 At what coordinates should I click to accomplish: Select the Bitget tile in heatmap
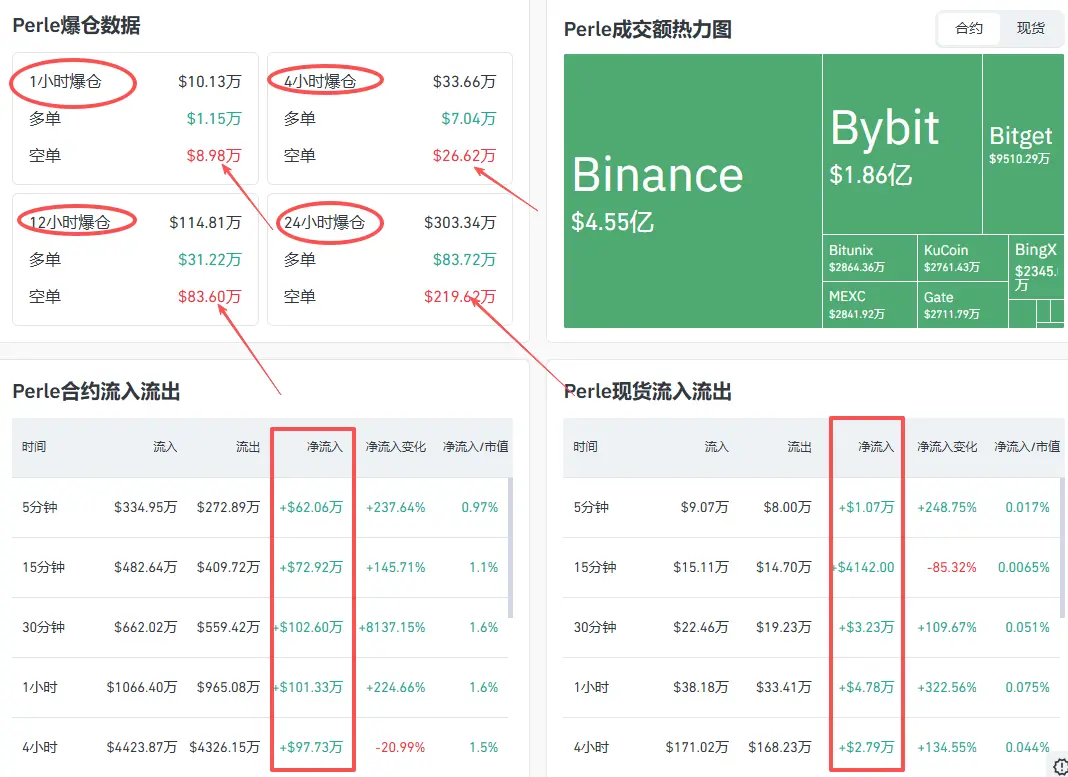point(1025,144)
